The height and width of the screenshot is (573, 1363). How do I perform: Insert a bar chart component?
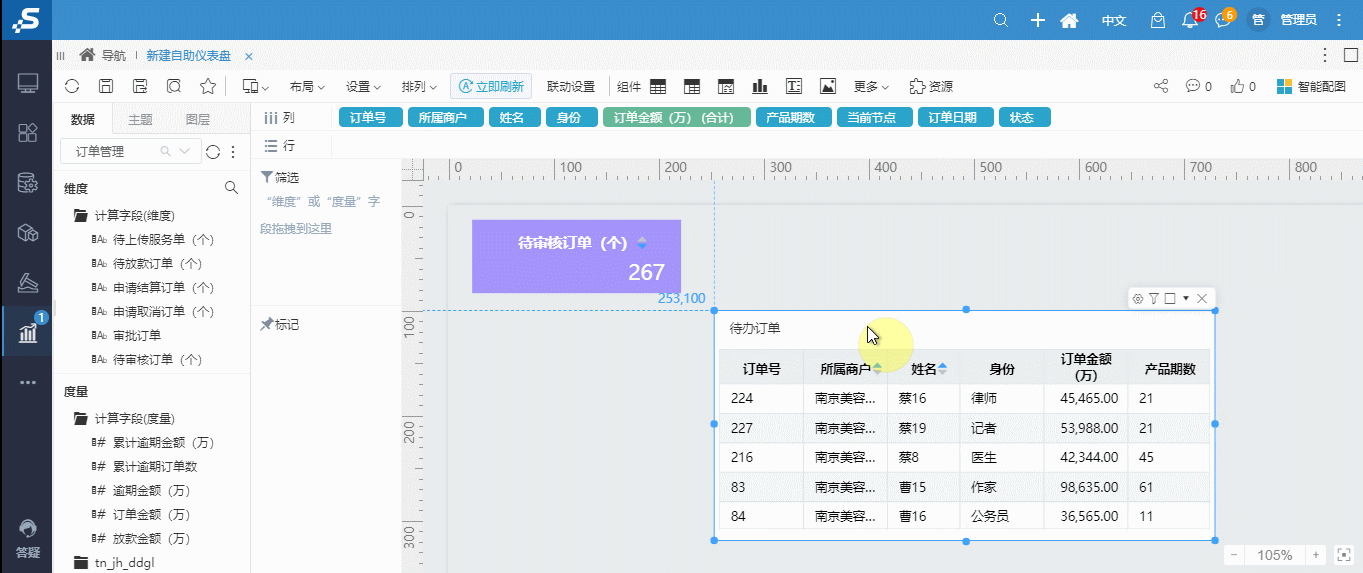(760, 86)
